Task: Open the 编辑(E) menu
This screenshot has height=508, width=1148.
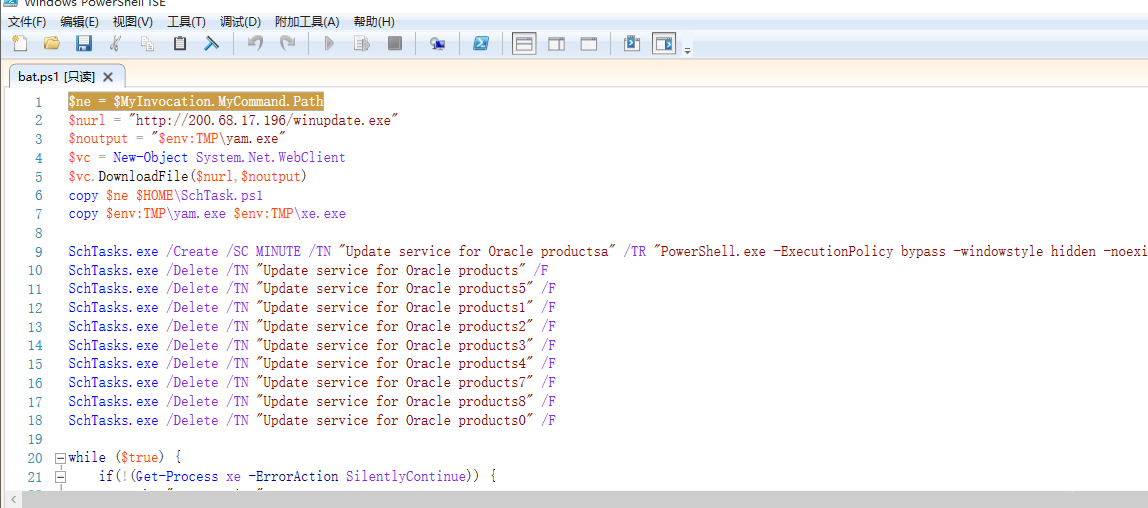Action: pyautogui.click(x=79, y=22)
